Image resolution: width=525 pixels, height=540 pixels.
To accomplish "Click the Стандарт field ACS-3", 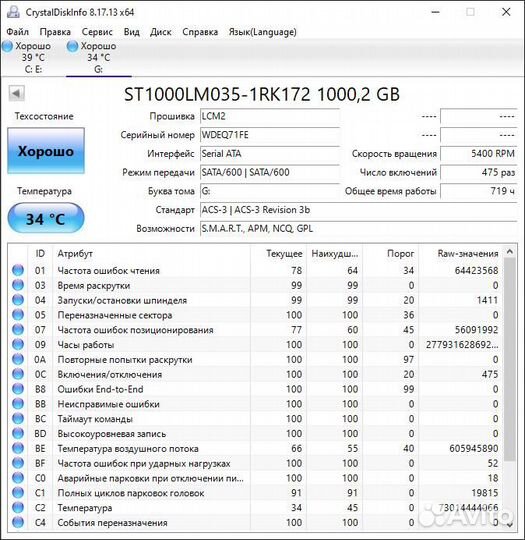I will click(x=358, y=210).
